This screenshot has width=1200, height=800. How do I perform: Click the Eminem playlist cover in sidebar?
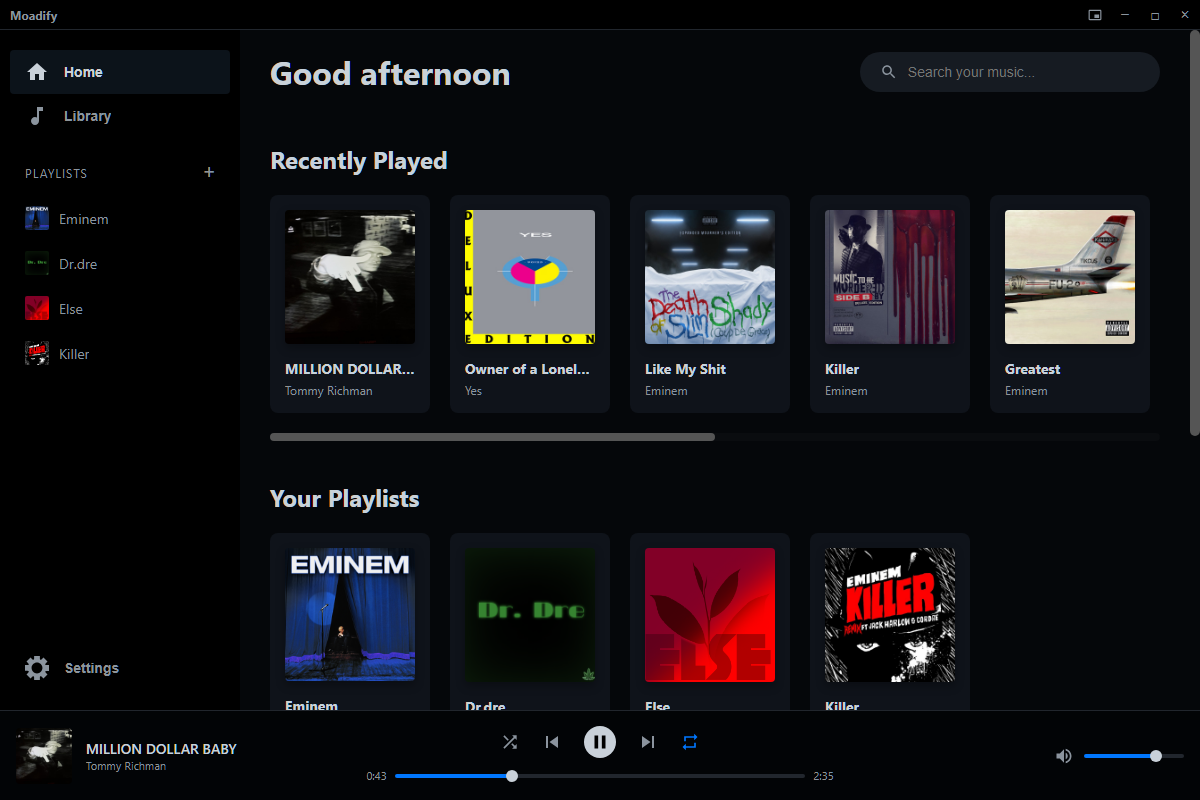click(37, 219)
